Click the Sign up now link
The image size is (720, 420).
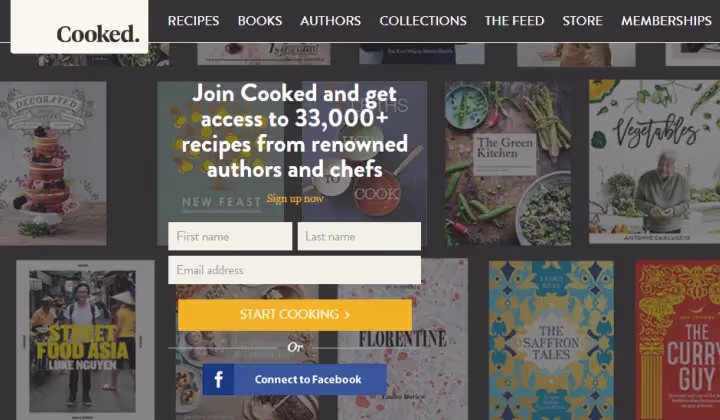tap(295, 198)
